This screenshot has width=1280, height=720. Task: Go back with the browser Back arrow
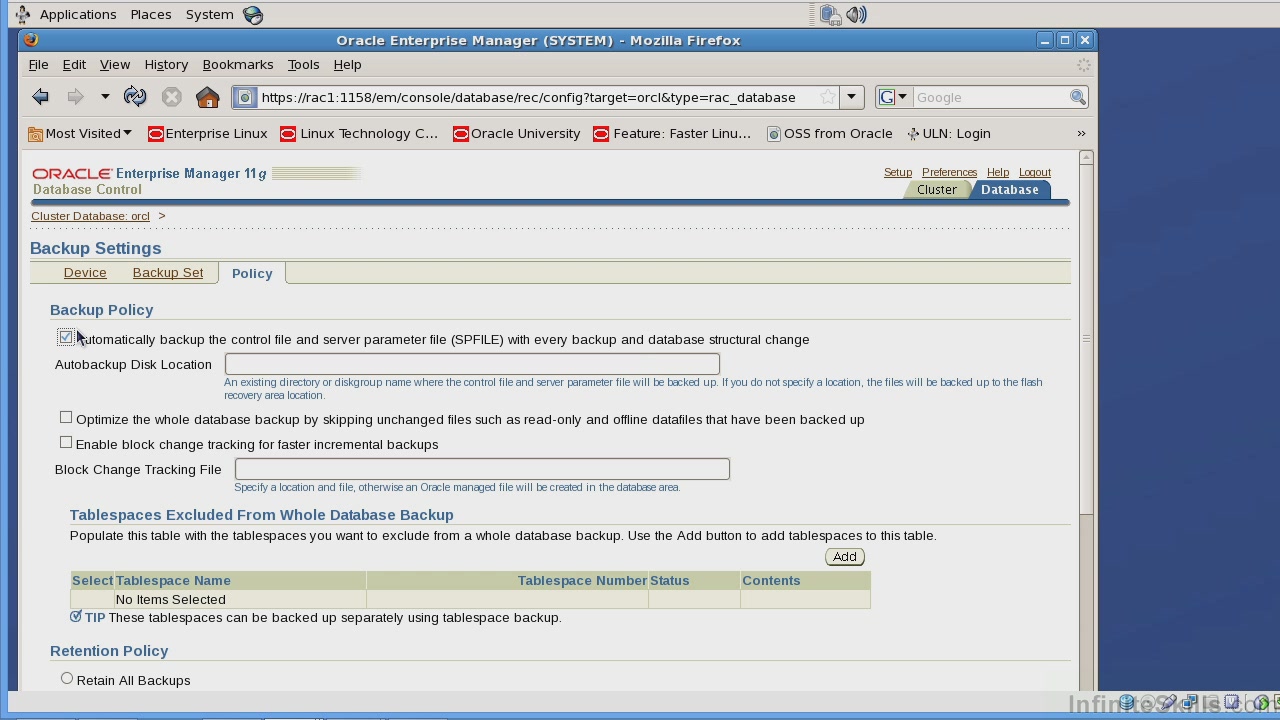pos(41,97)
